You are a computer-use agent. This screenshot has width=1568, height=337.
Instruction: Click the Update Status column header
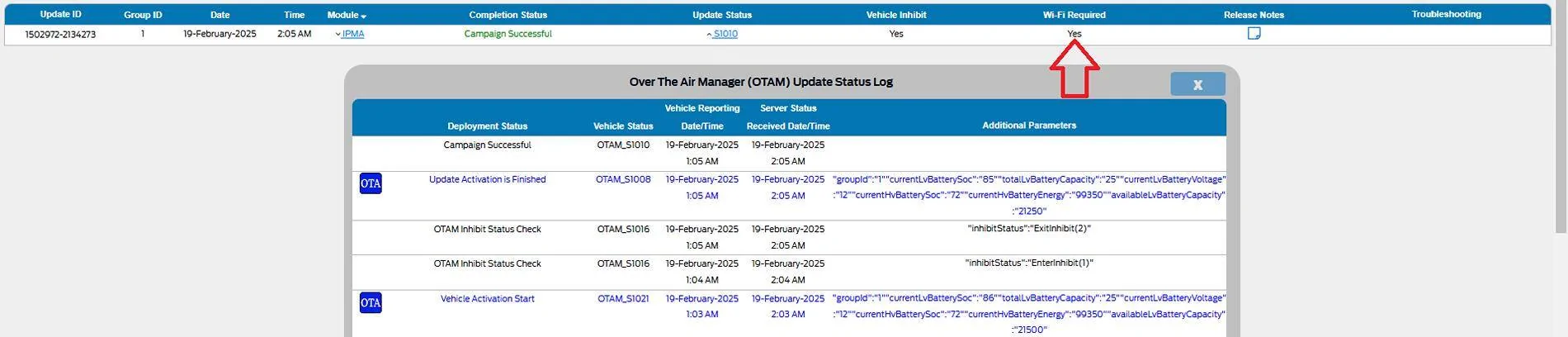pyautogui.click(x=722, y=15)
